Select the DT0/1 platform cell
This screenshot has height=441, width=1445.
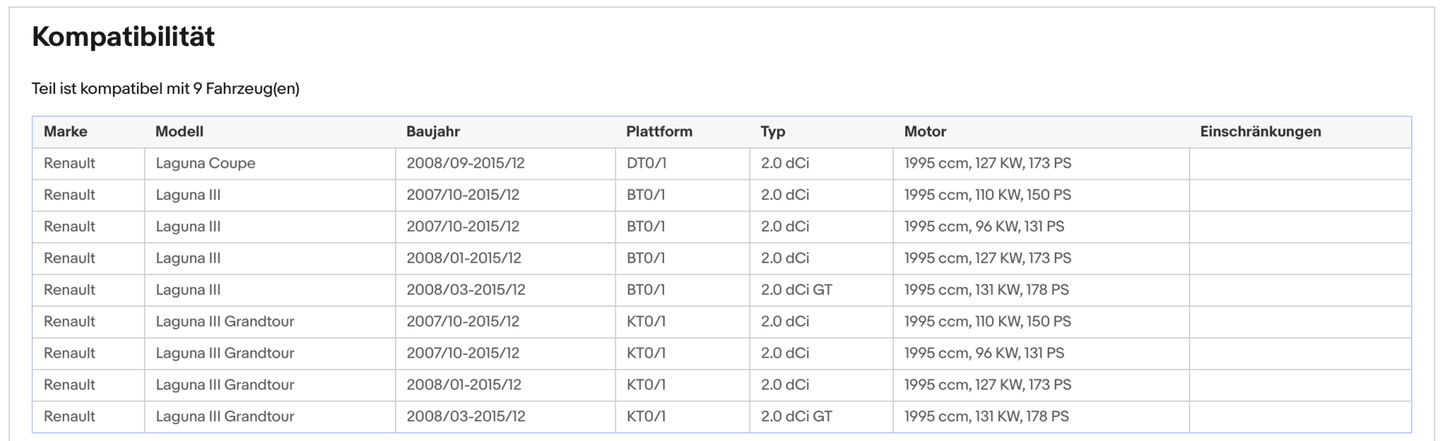tap(646, 163)
